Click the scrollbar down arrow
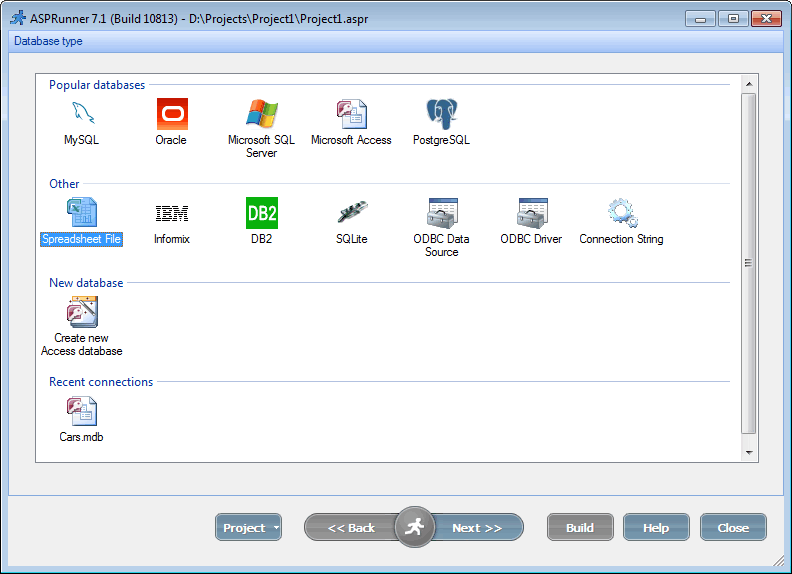792x574 pixels. pos(749,453)
